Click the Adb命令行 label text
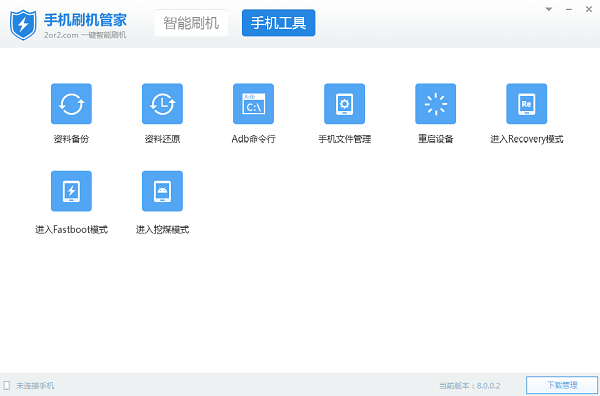 253,139
